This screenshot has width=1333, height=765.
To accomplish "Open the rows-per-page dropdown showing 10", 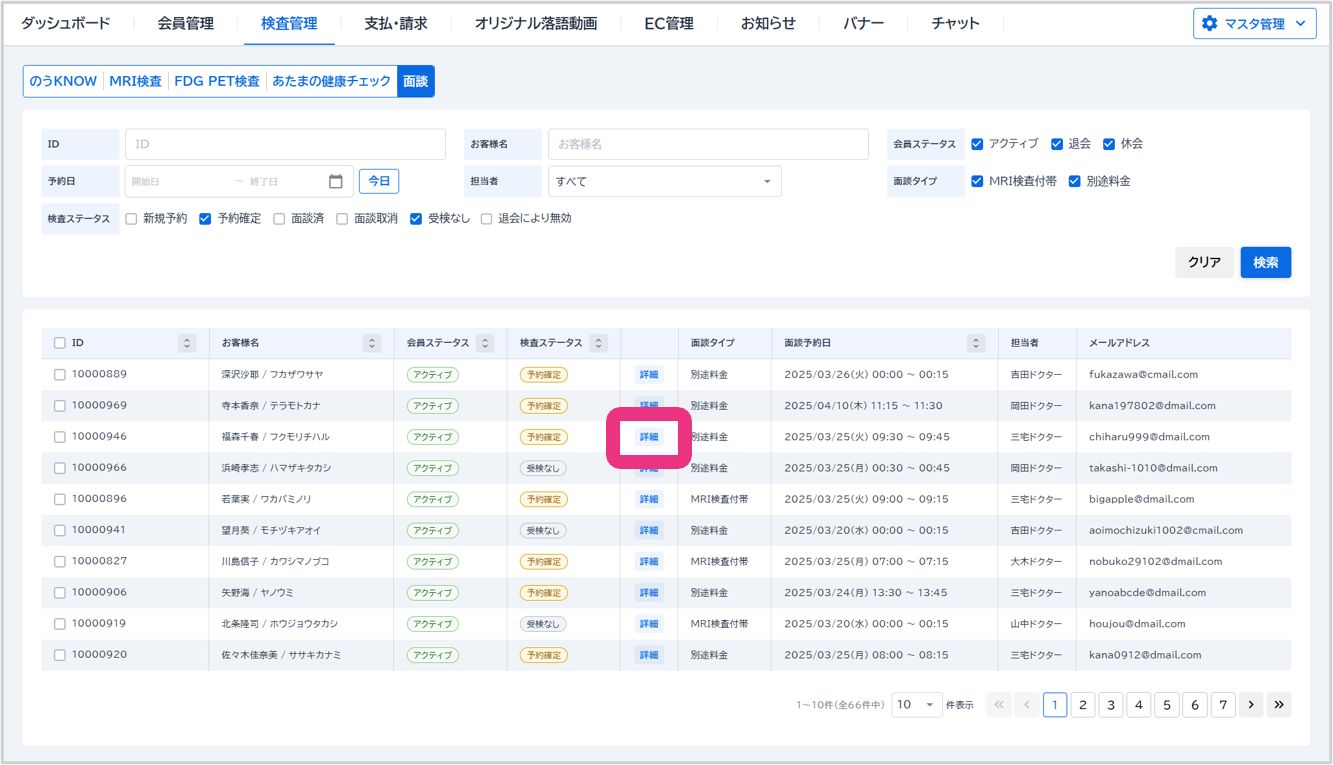I will tap(917, 705).
